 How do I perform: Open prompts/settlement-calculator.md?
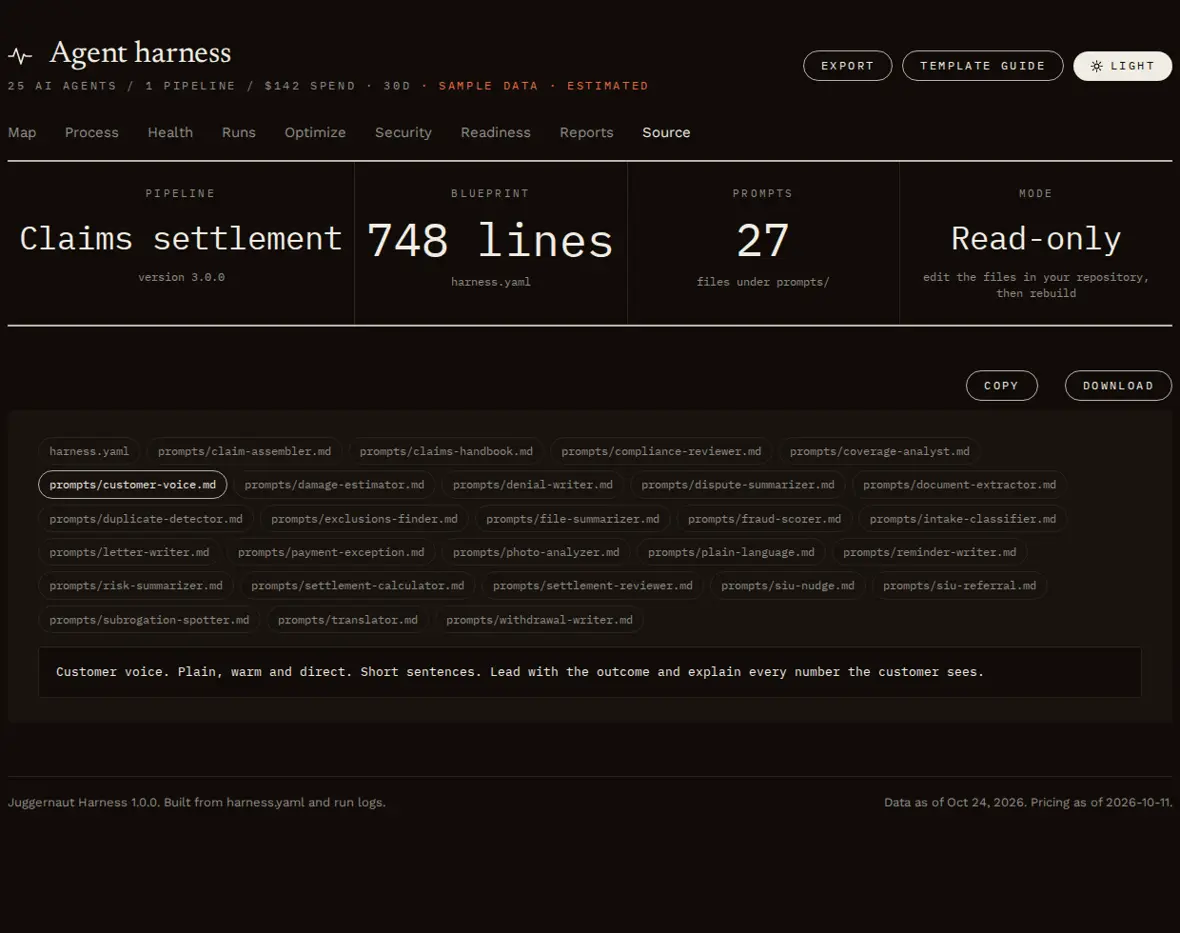[357, 585]
